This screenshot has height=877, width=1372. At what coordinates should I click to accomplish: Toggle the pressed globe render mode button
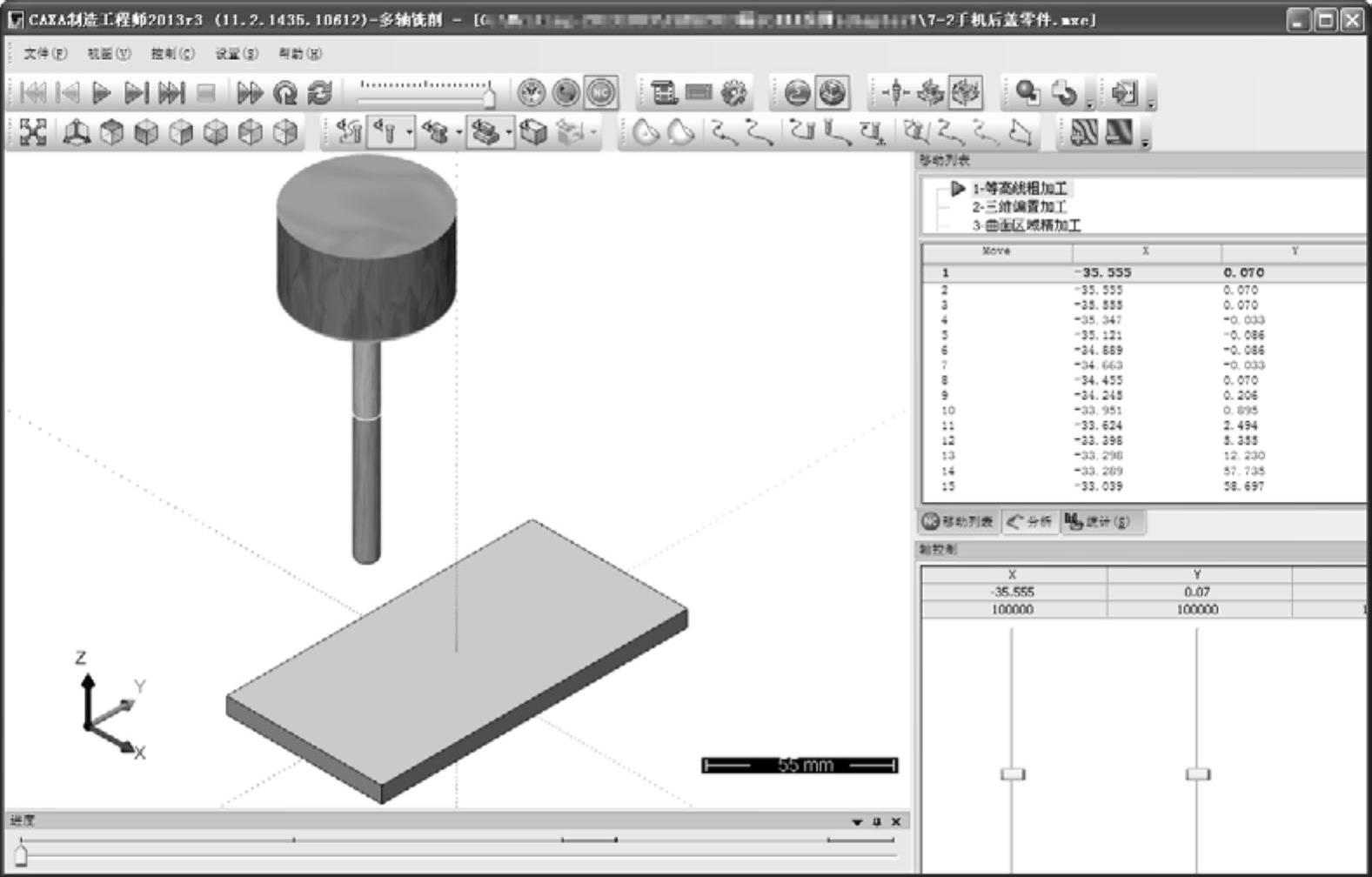833,92
